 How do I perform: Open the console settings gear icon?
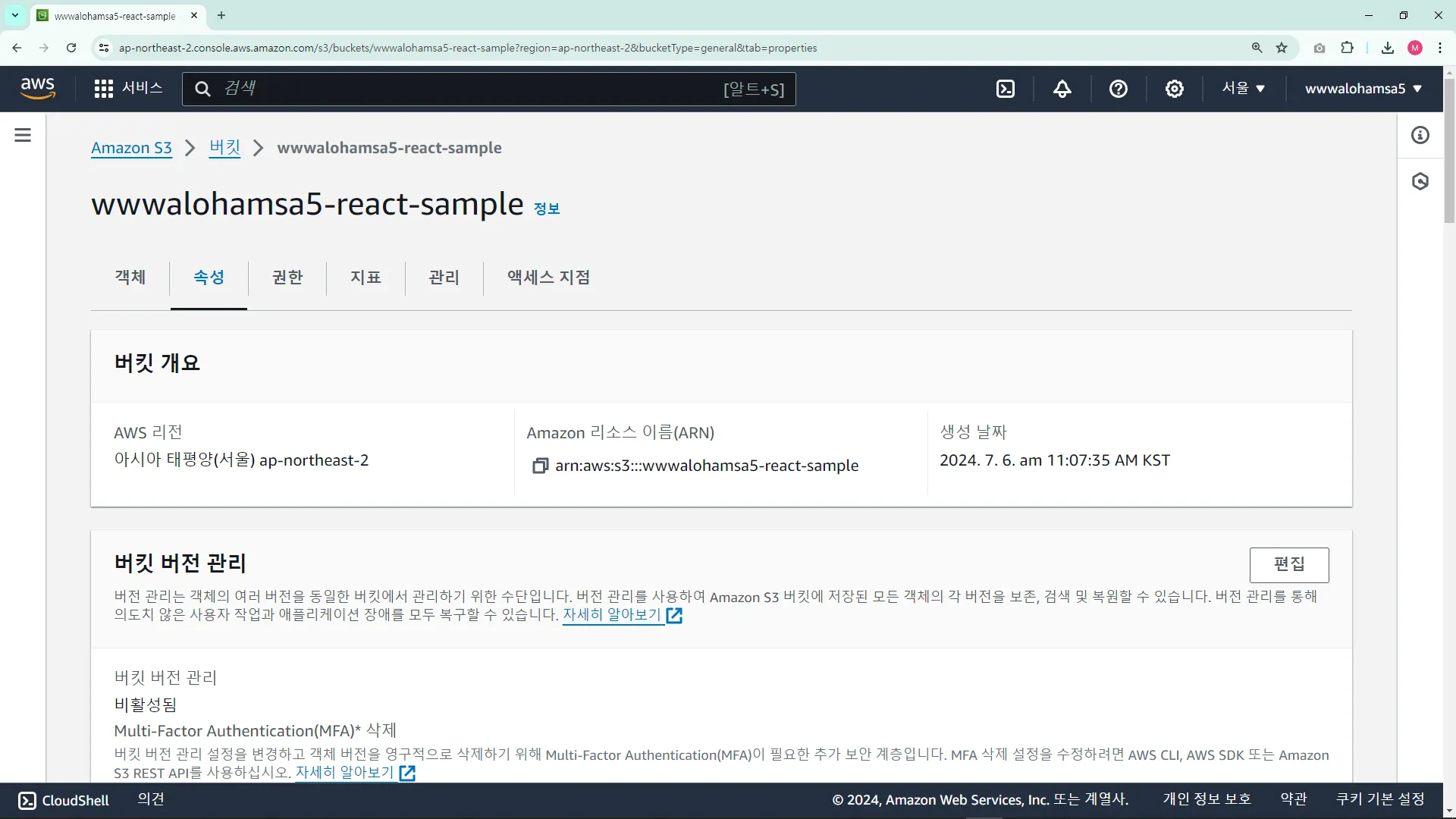click(1174, 89)
